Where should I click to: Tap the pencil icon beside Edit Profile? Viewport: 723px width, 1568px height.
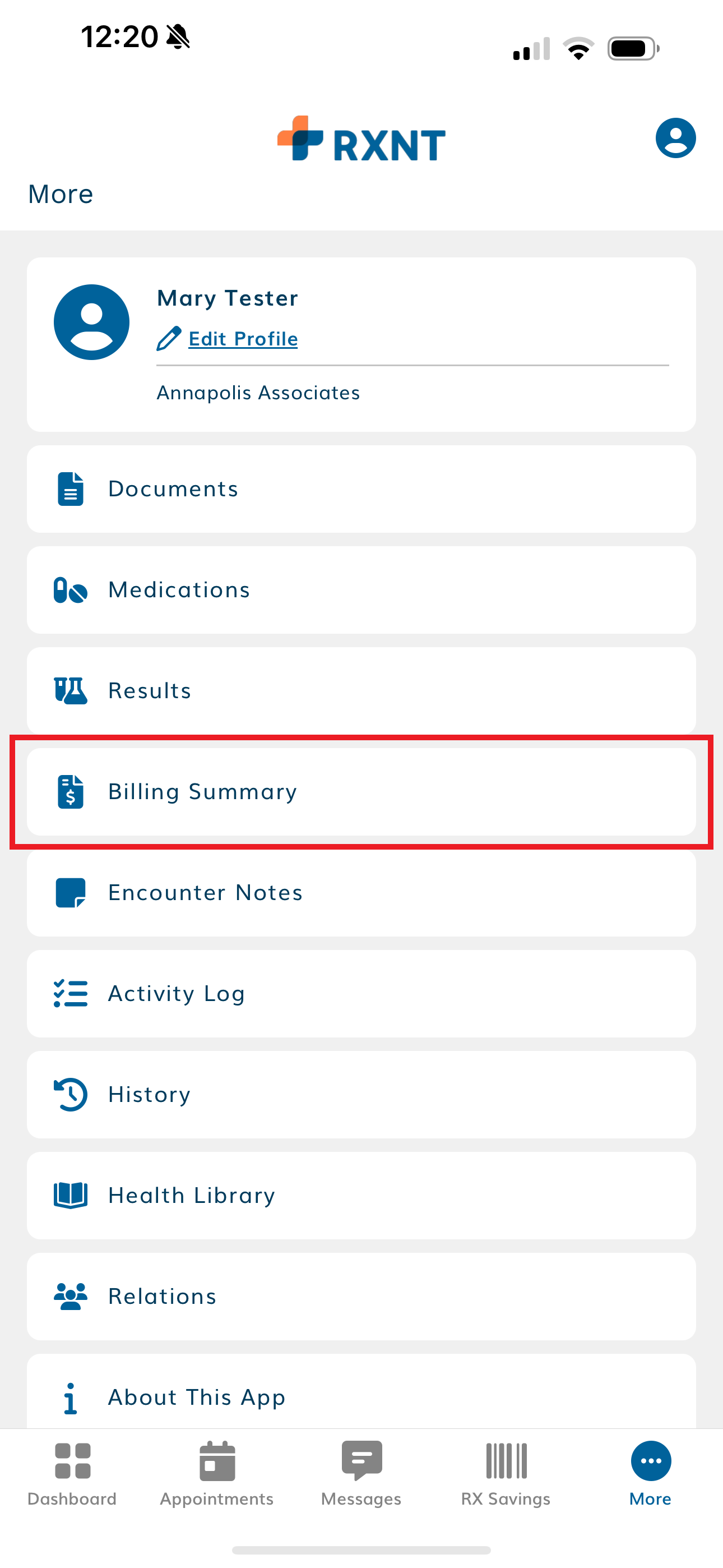tap(169, 338)
